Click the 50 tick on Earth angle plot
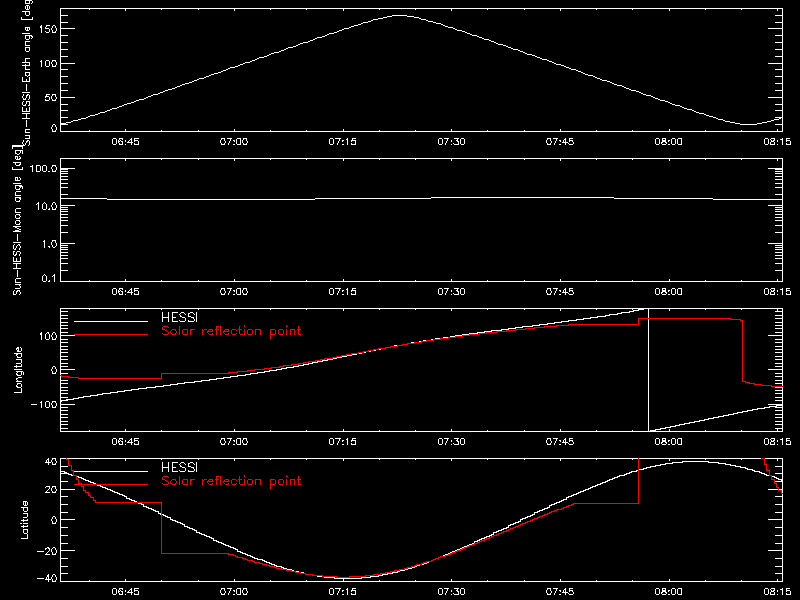800x600 pixels. click(51, 97)
